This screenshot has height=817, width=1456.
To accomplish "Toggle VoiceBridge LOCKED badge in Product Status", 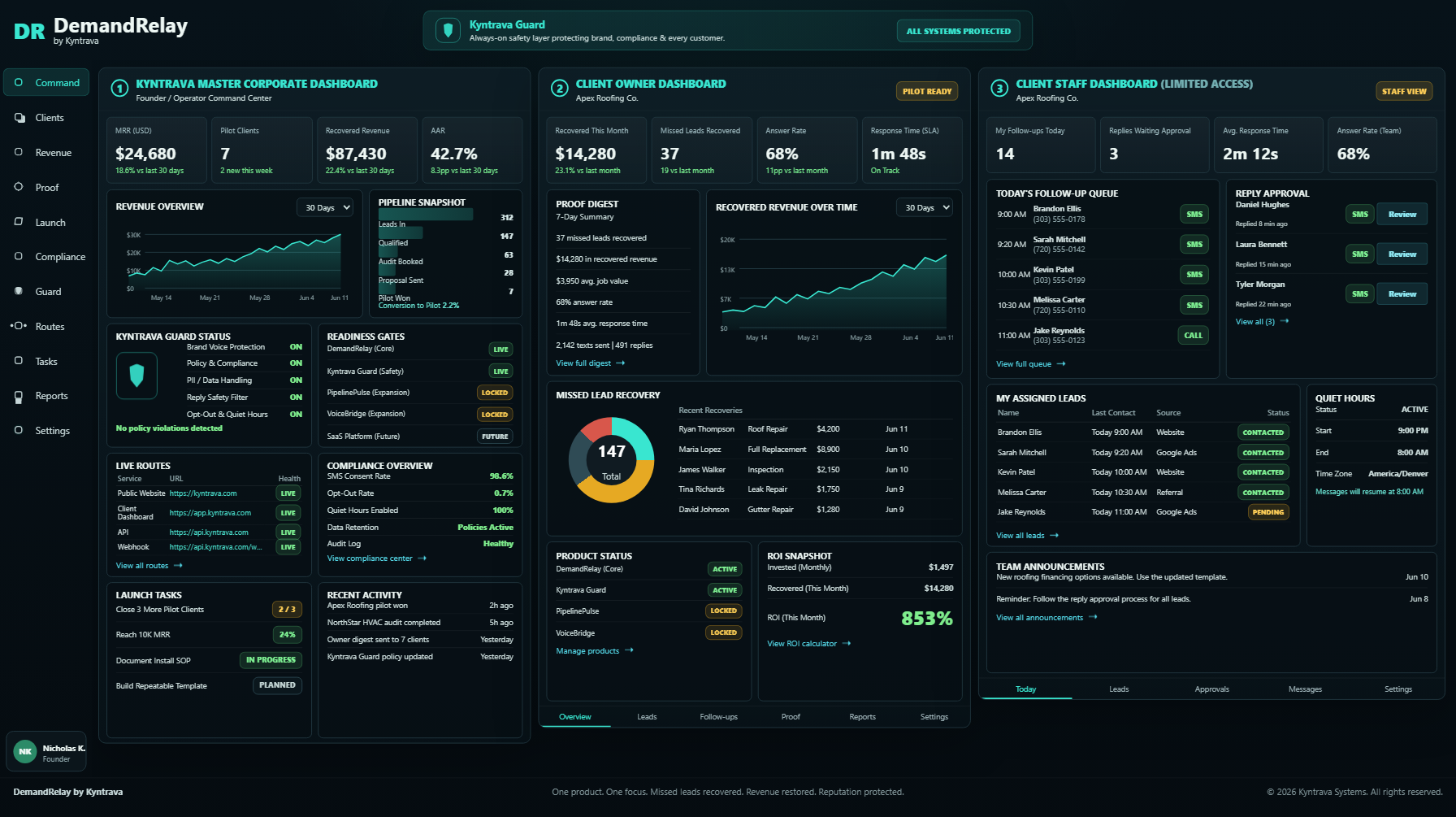I will pos(723,632).
